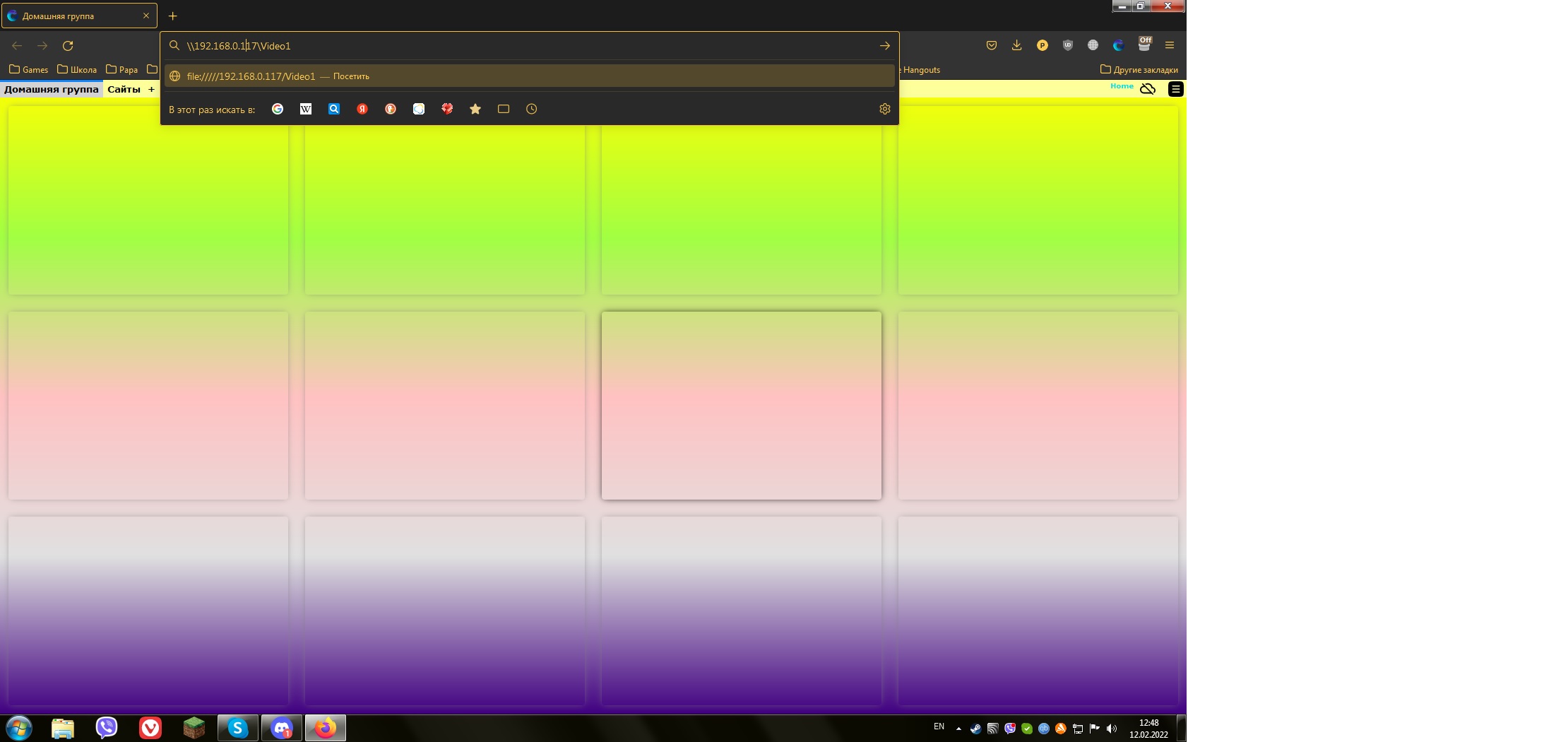Open the Школа bookmarks folder
Screen dimensions: 1568x742
tap(77, 69)
